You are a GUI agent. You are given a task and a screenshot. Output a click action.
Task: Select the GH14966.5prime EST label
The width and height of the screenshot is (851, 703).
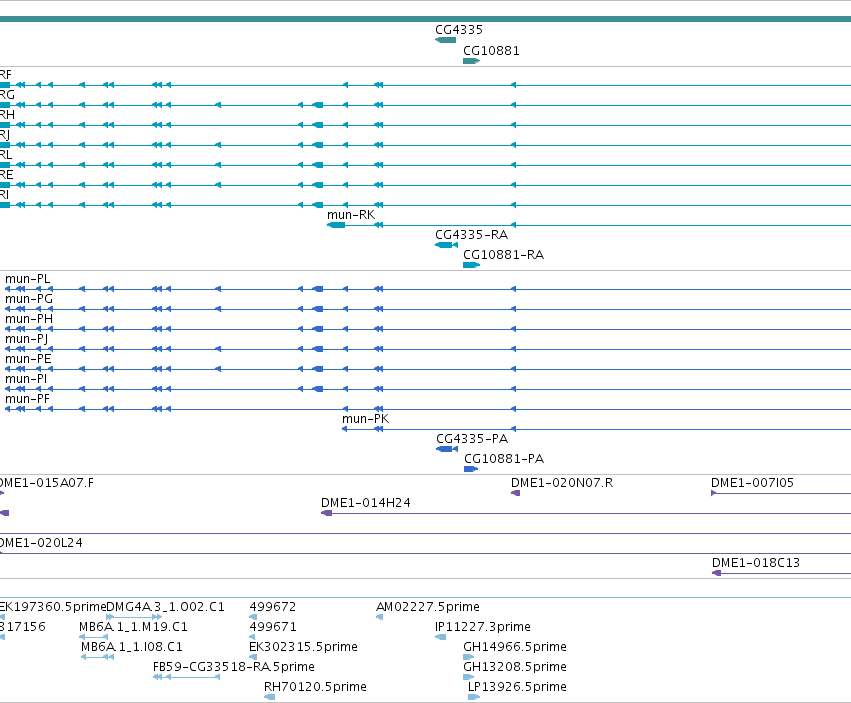pos(515,647)
